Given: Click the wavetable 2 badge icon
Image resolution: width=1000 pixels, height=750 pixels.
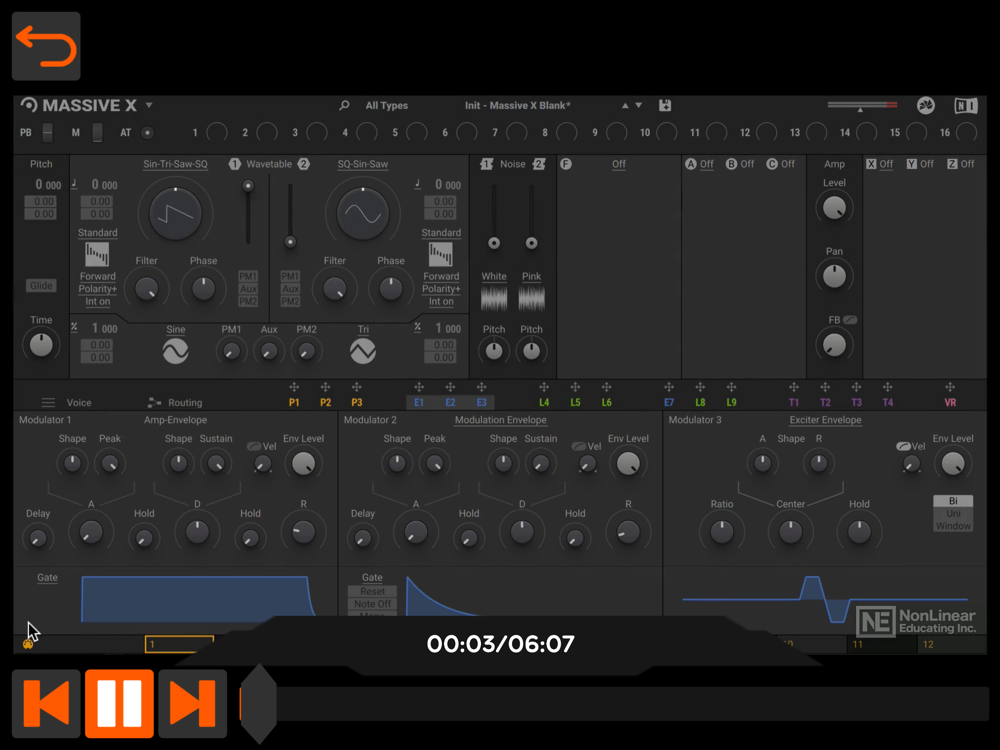Looking at the screenshot, I should click(x=304, y=164).
